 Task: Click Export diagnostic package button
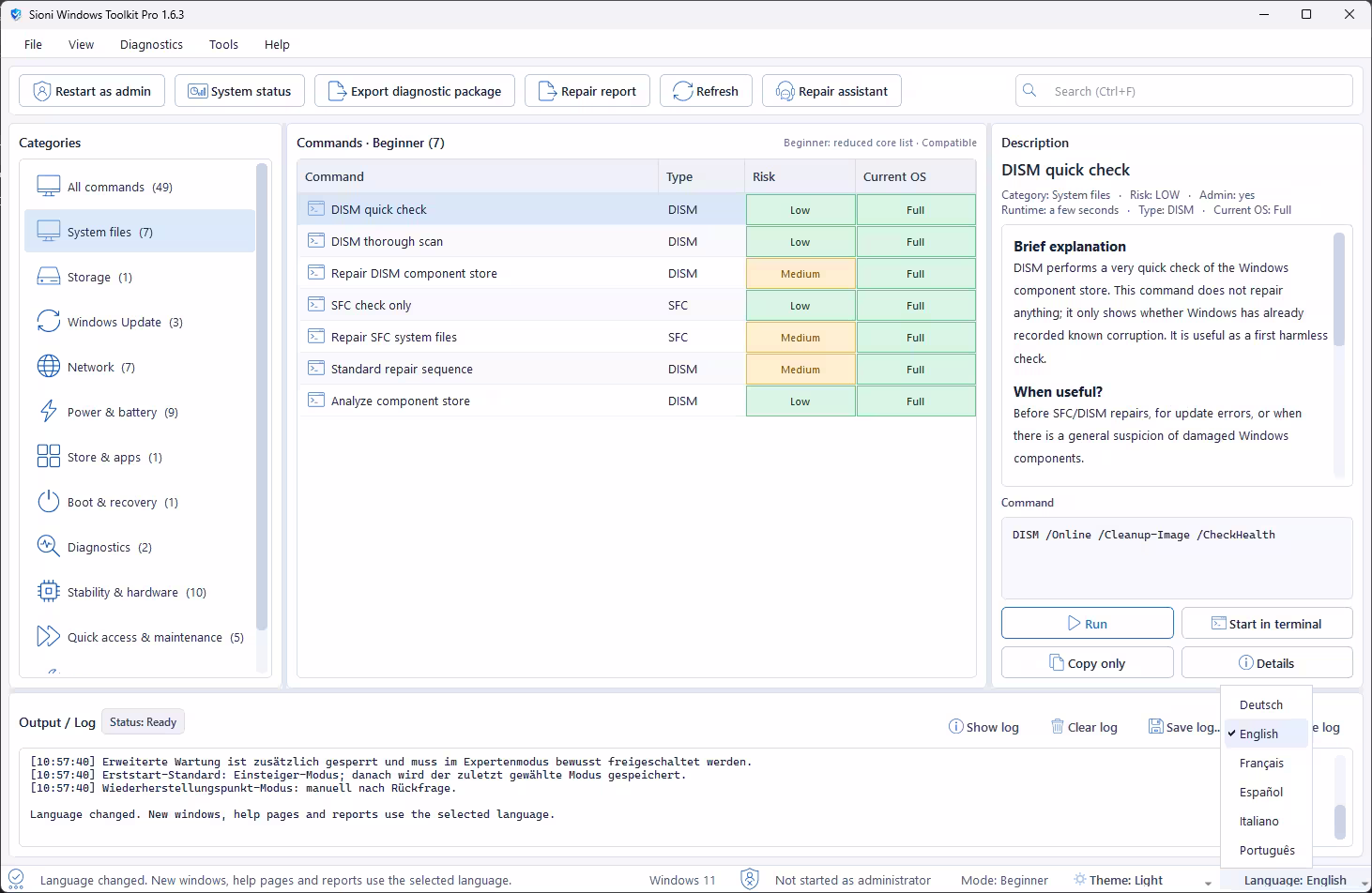point(415,91)
